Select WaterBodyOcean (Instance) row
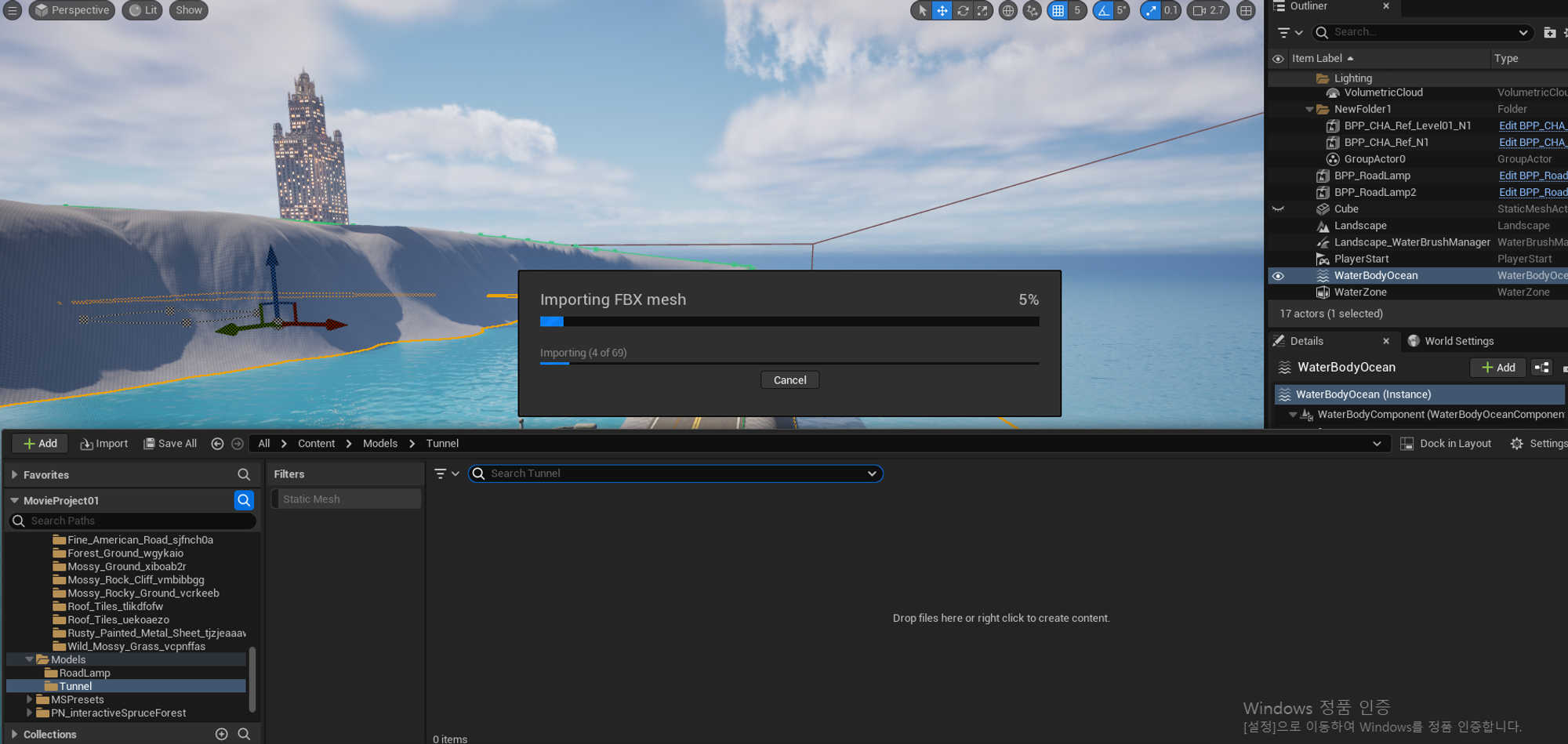The image size is (1568, 744). [x=1419, y=394]
